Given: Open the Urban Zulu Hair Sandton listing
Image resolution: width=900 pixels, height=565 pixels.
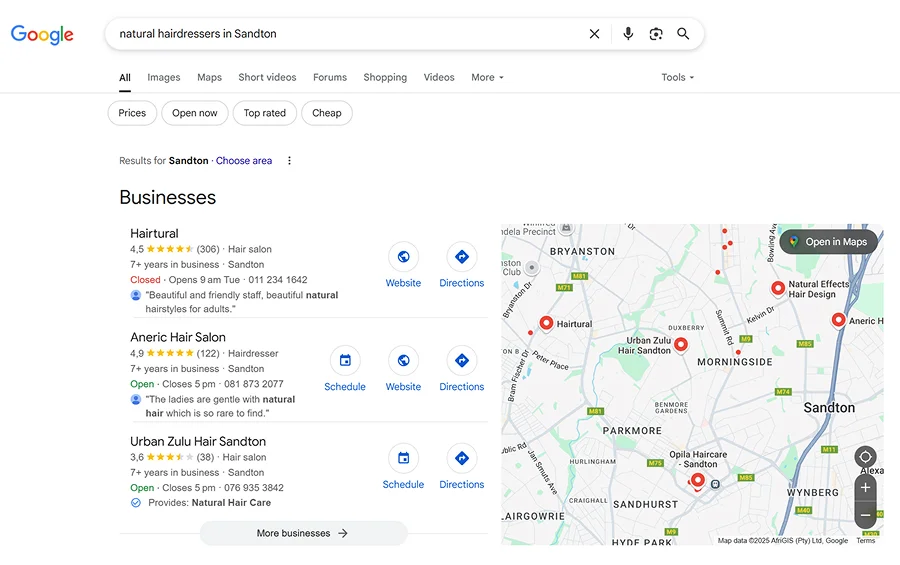Looking at the screenshot, I should tap(198, 442).
